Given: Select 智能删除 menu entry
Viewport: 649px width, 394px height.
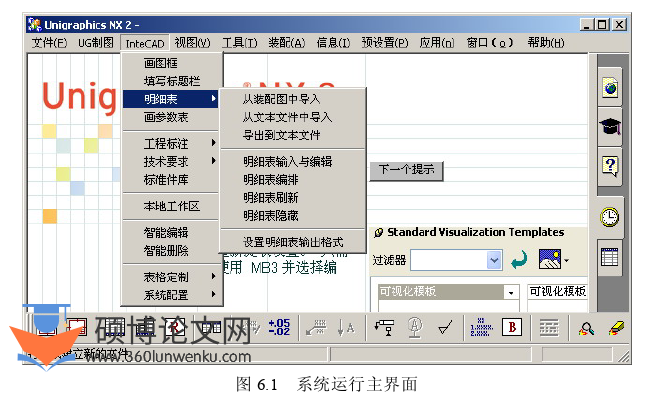Looking at the screenshot, I should pos(171,251).
